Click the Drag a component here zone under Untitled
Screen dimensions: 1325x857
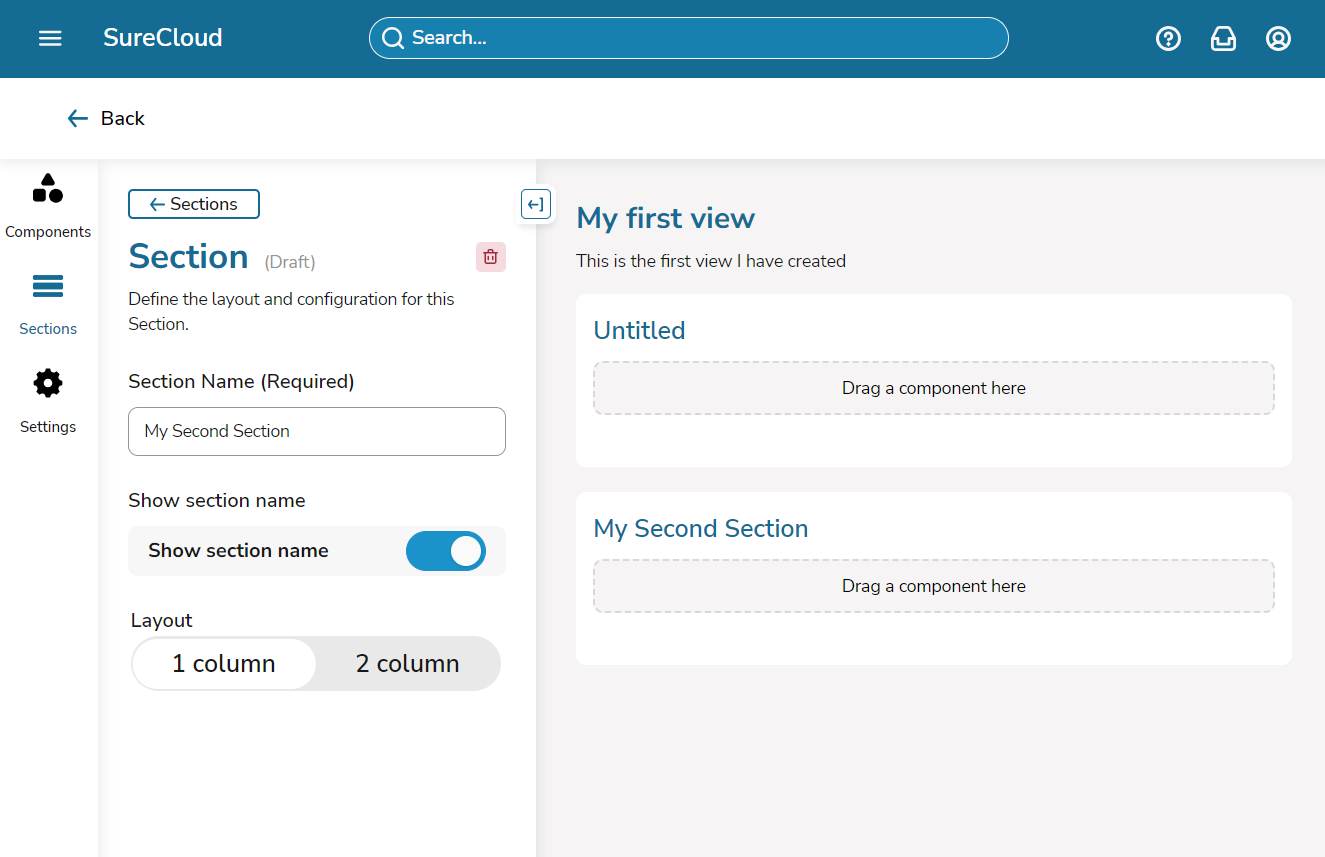point(933,388)
